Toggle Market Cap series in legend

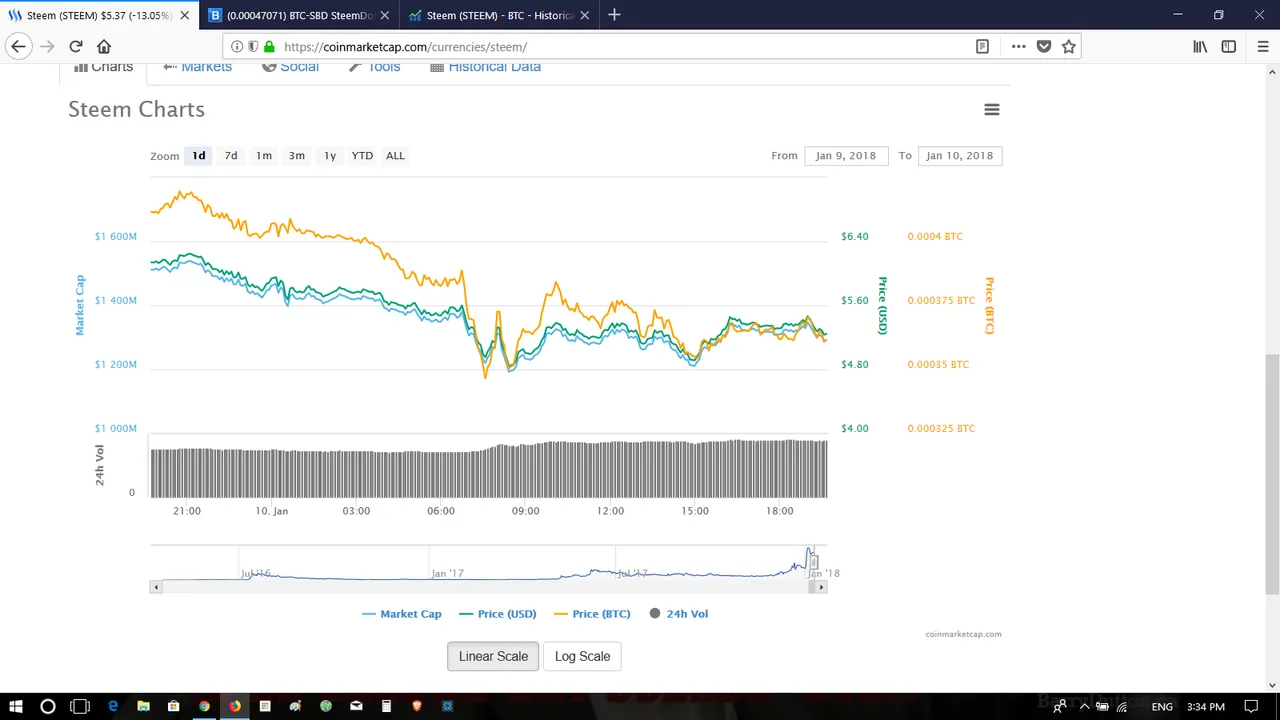click(402, 614)
